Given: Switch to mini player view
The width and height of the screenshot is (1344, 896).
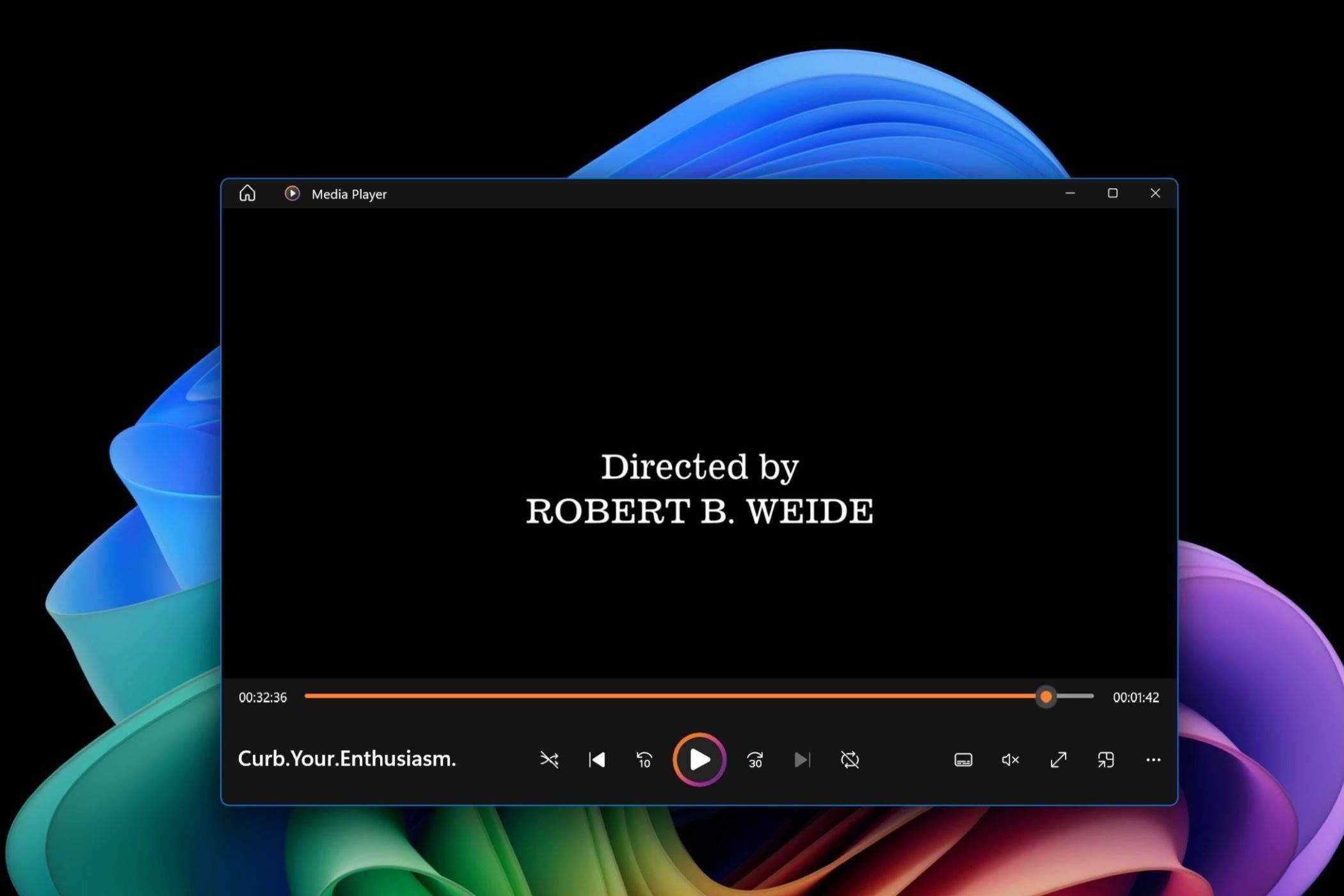Looking at the screenshot, I should coord(1106,760).
